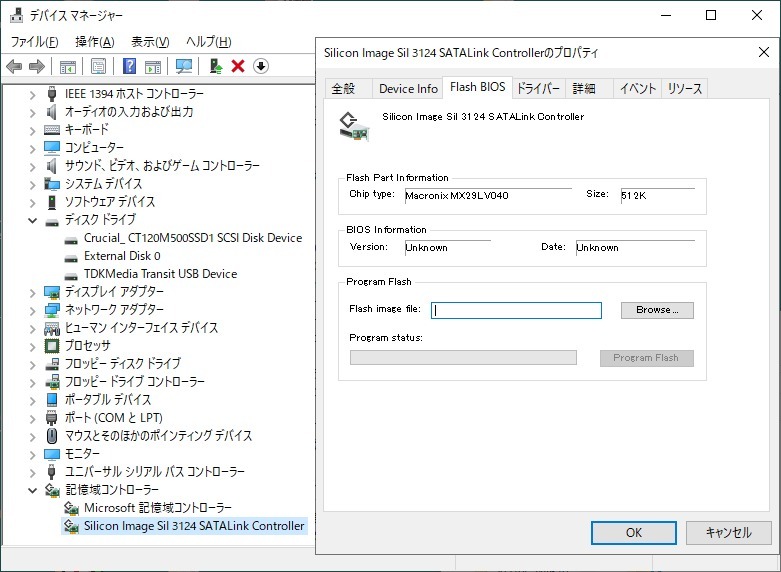Click the blue Help question-mark toolbar icon
The height and width of the screenshot is (572, 781).
coord(130,66)
